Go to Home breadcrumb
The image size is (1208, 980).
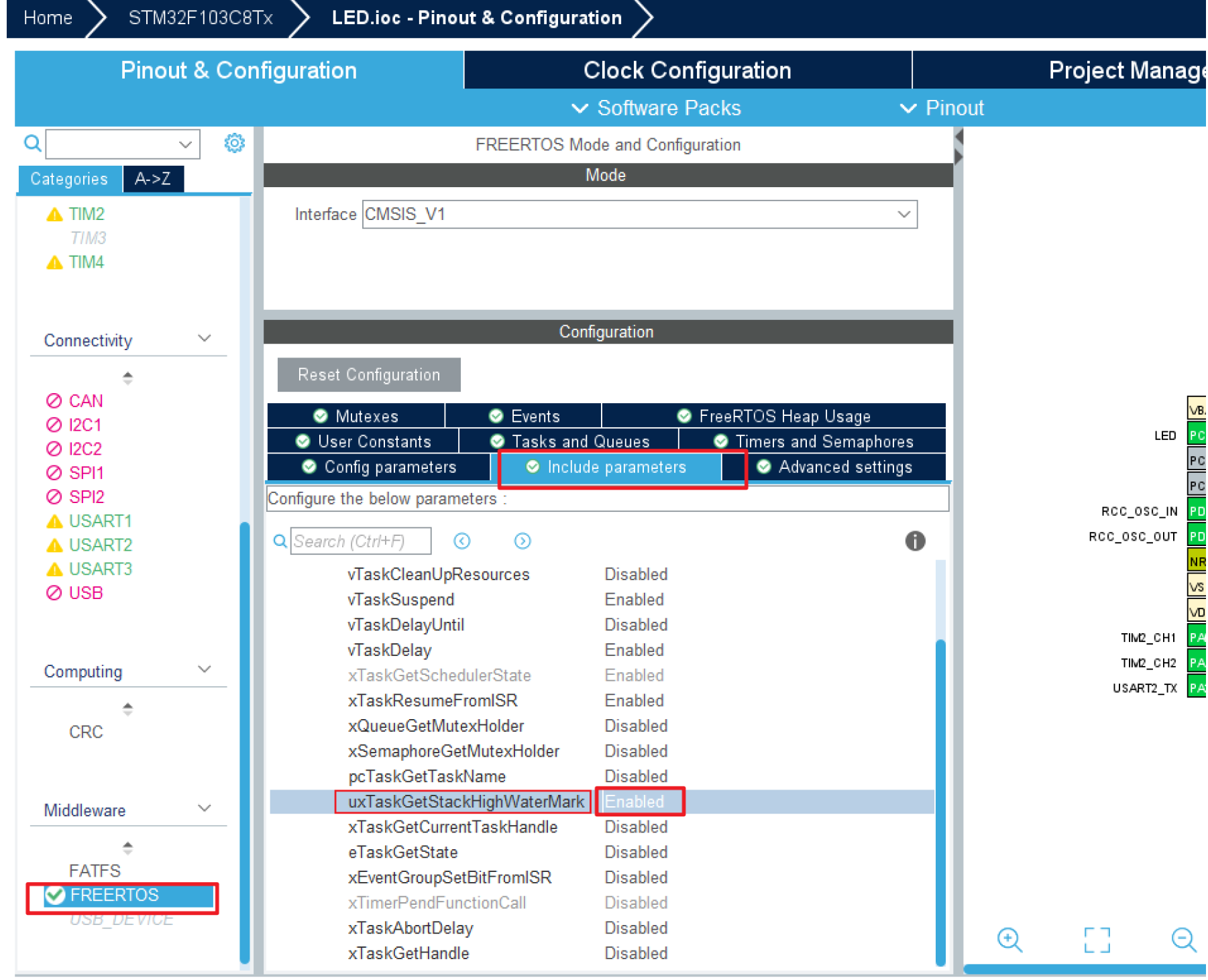point(48,17)
